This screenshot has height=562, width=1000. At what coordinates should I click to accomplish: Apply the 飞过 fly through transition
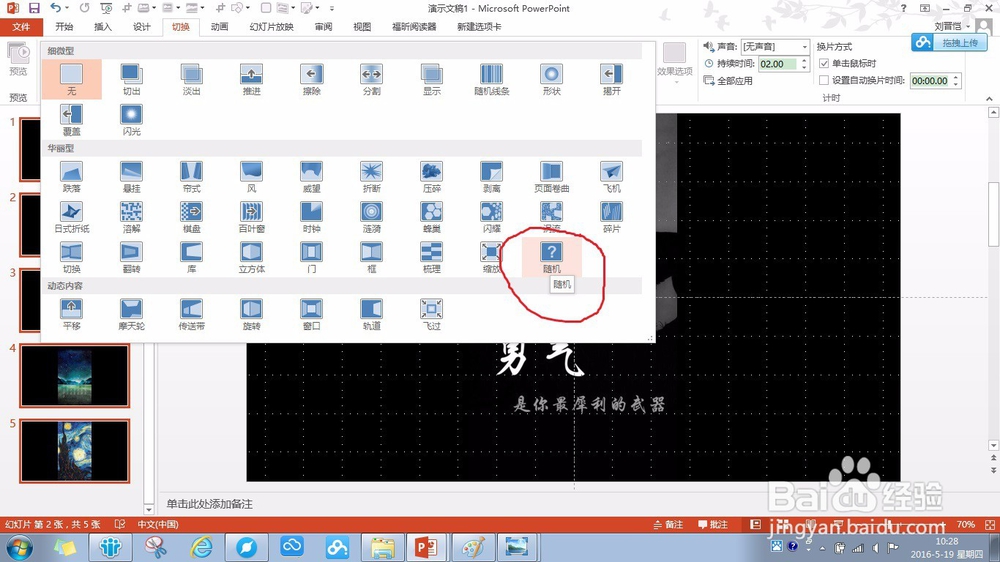pyautogui.click(x=431, y=314)
